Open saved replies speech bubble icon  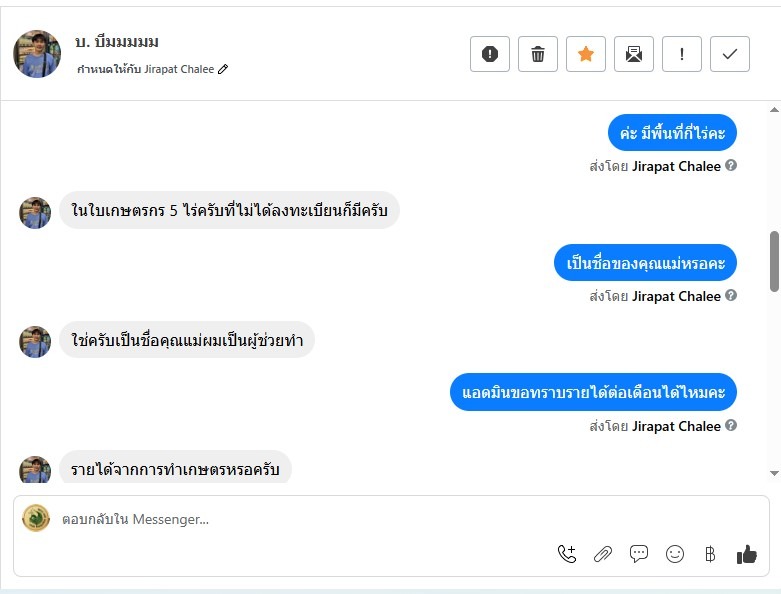pyautogui.click(x=639, y=554)
